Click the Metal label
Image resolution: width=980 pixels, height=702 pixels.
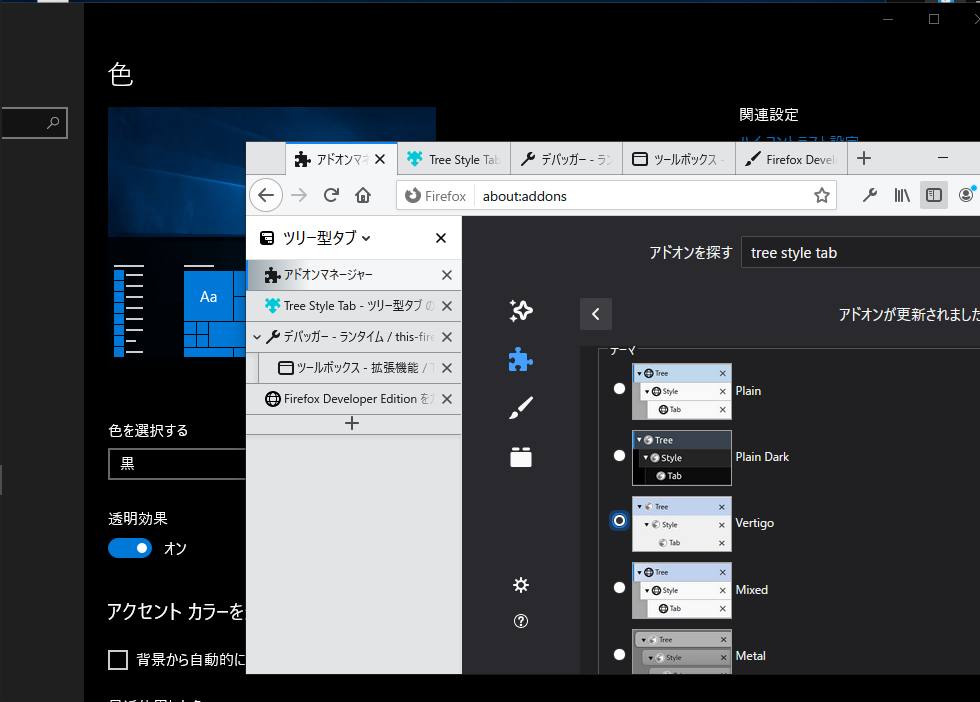click(x=751, y=656)
